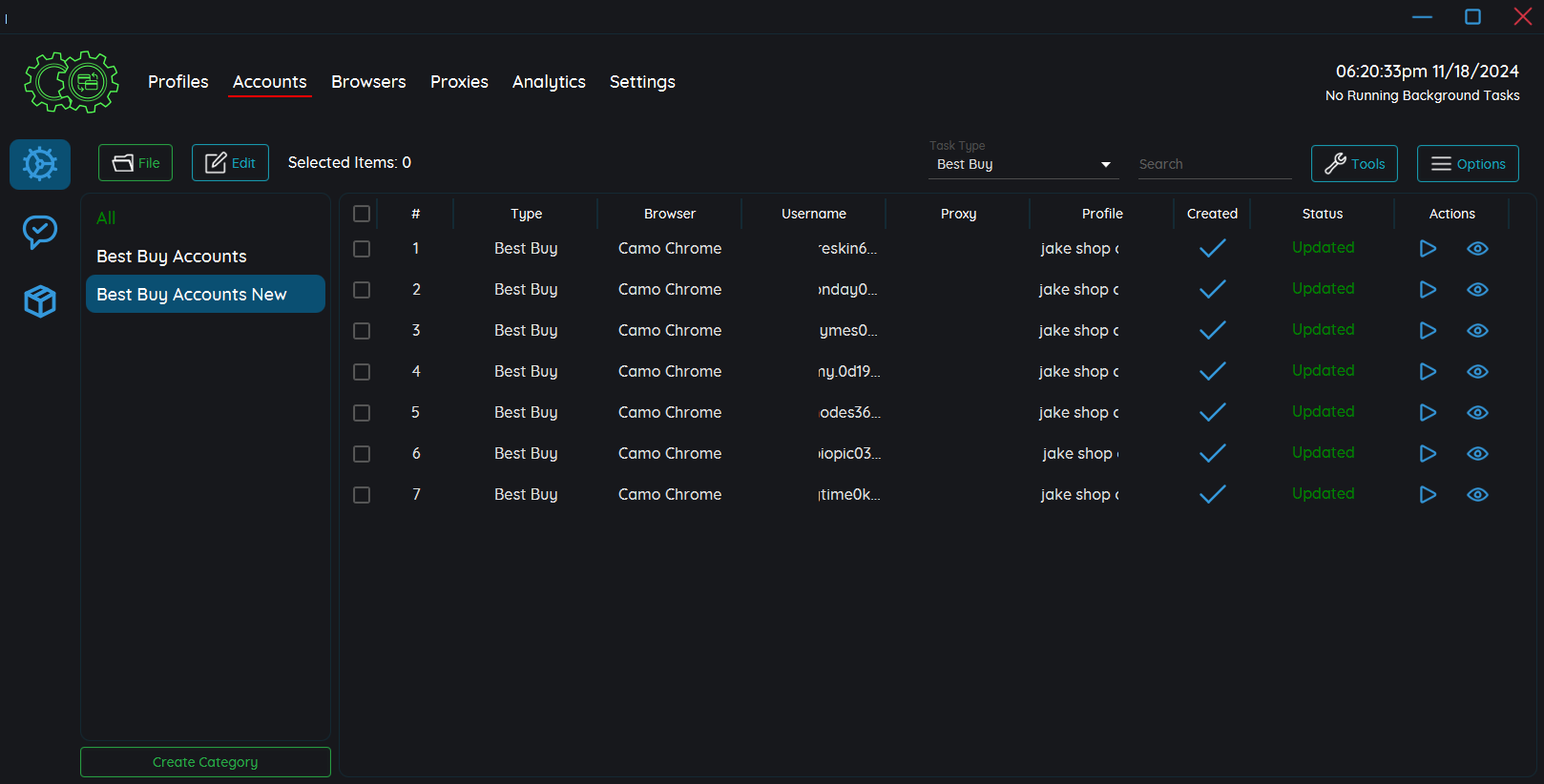Open the Options menu button
Screen dimensions: 1544x784
click(x=1467, y=163)
